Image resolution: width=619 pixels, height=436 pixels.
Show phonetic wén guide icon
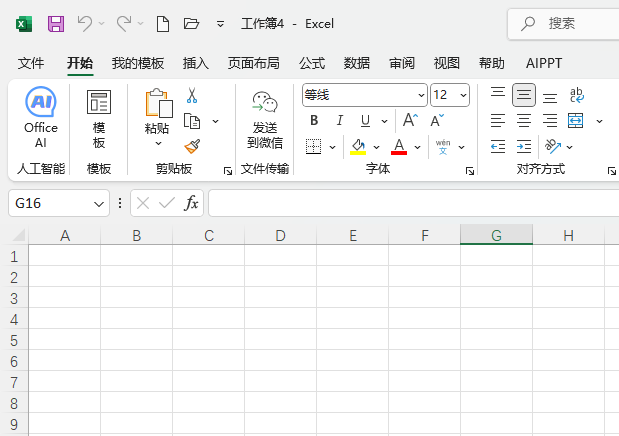click(443, 147)
